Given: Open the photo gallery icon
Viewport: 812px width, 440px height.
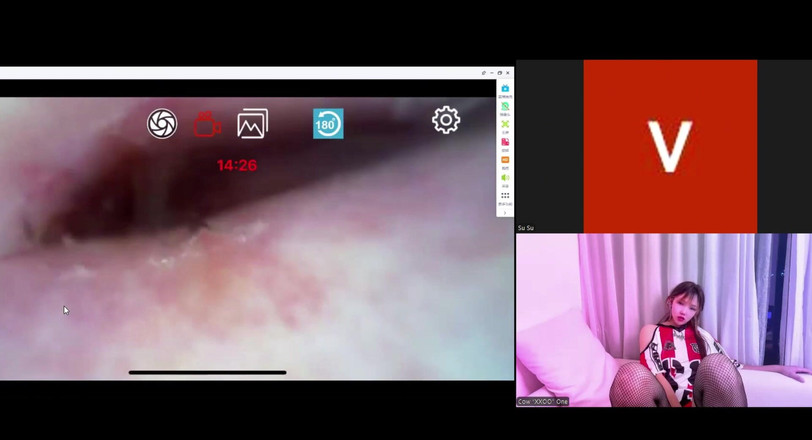Looking at the screenshot, I should point(253,124).
